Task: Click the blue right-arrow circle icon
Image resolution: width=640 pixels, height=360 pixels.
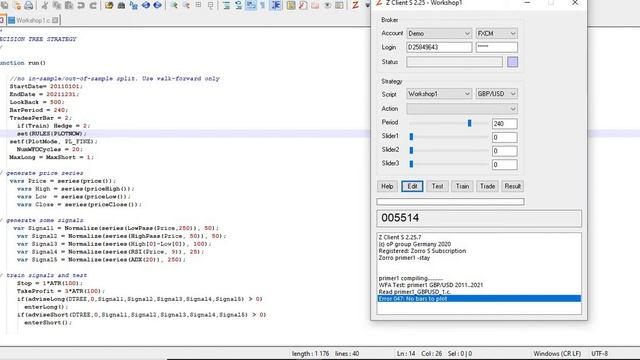Action: pyautogui.click(x=157, y=5)
